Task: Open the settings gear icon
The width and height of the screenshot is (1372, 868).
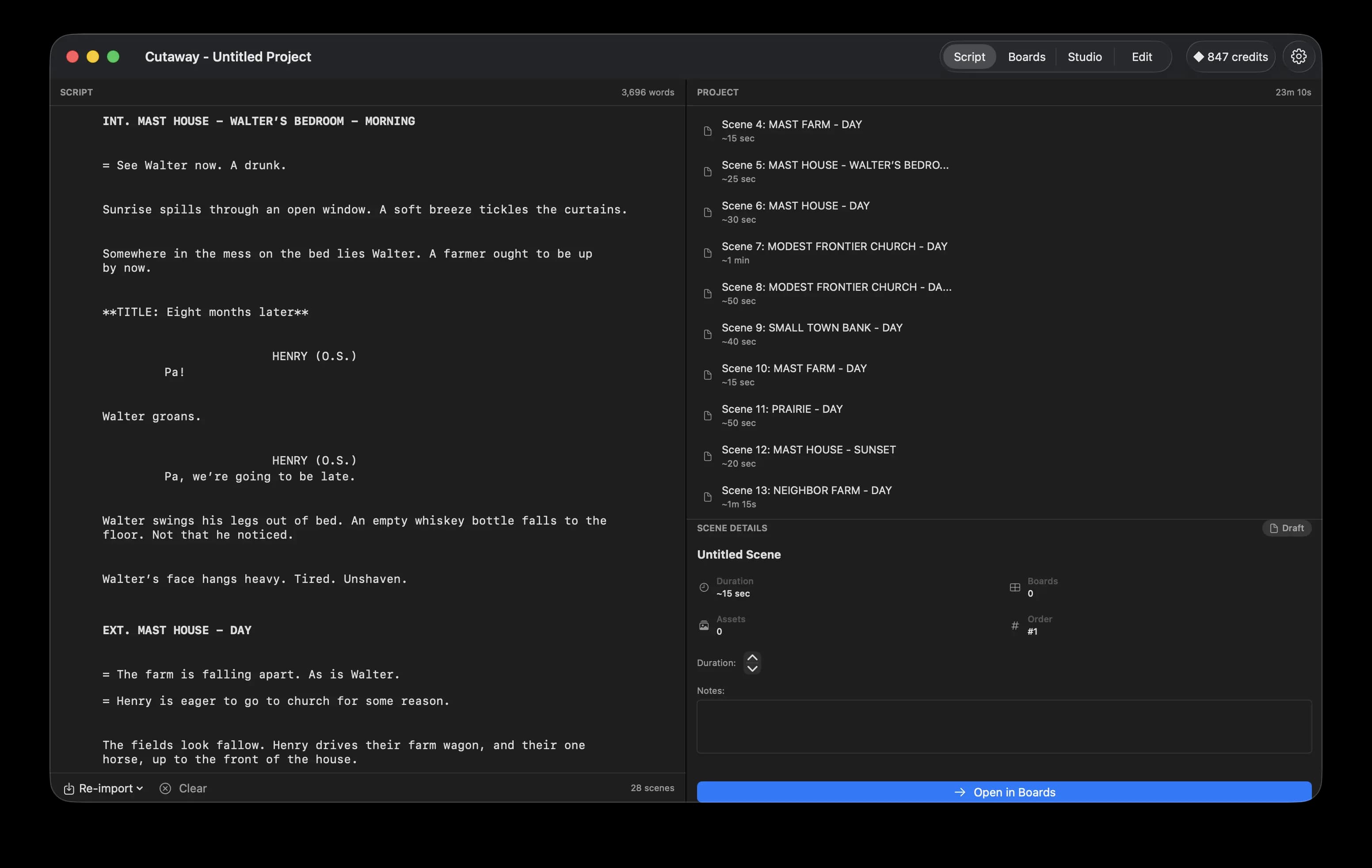Action: [x=1298, y=57]
